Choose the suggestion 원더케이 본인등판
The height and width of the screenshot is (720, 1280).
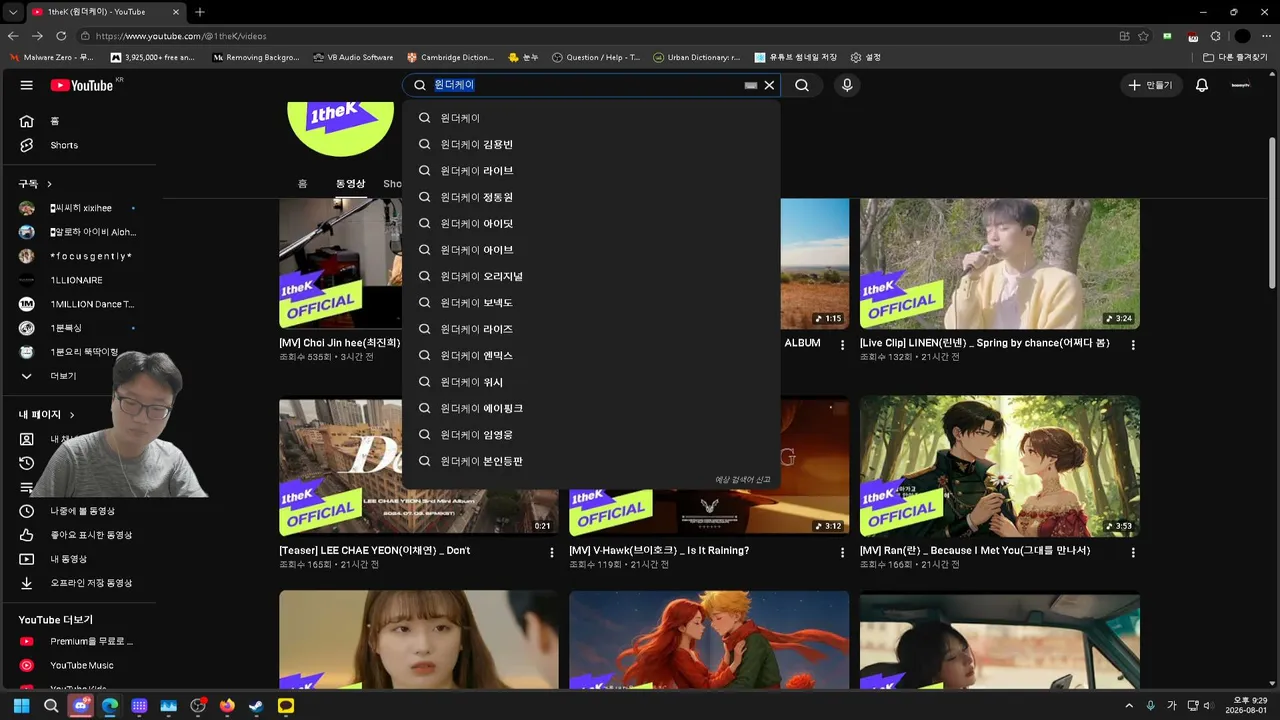591,461
